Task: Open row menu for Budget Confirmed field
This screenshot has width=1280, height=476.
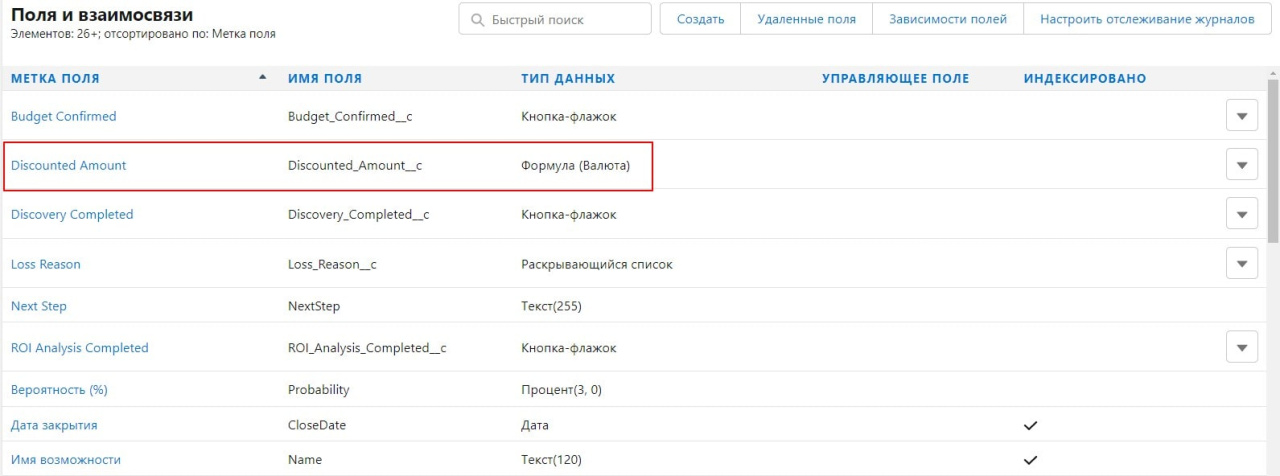Action: pyautogui.click(x=1241, y=116)
